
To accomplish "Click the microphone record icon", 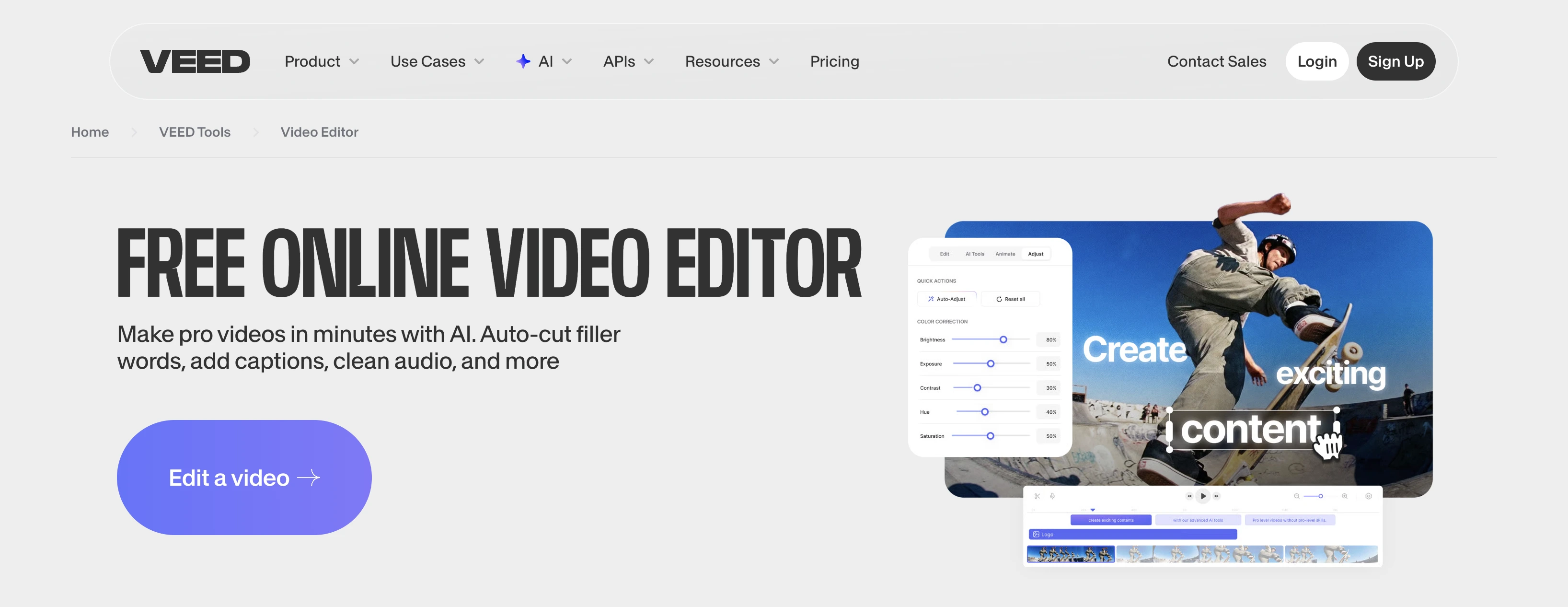I will tap(1052, 496).
